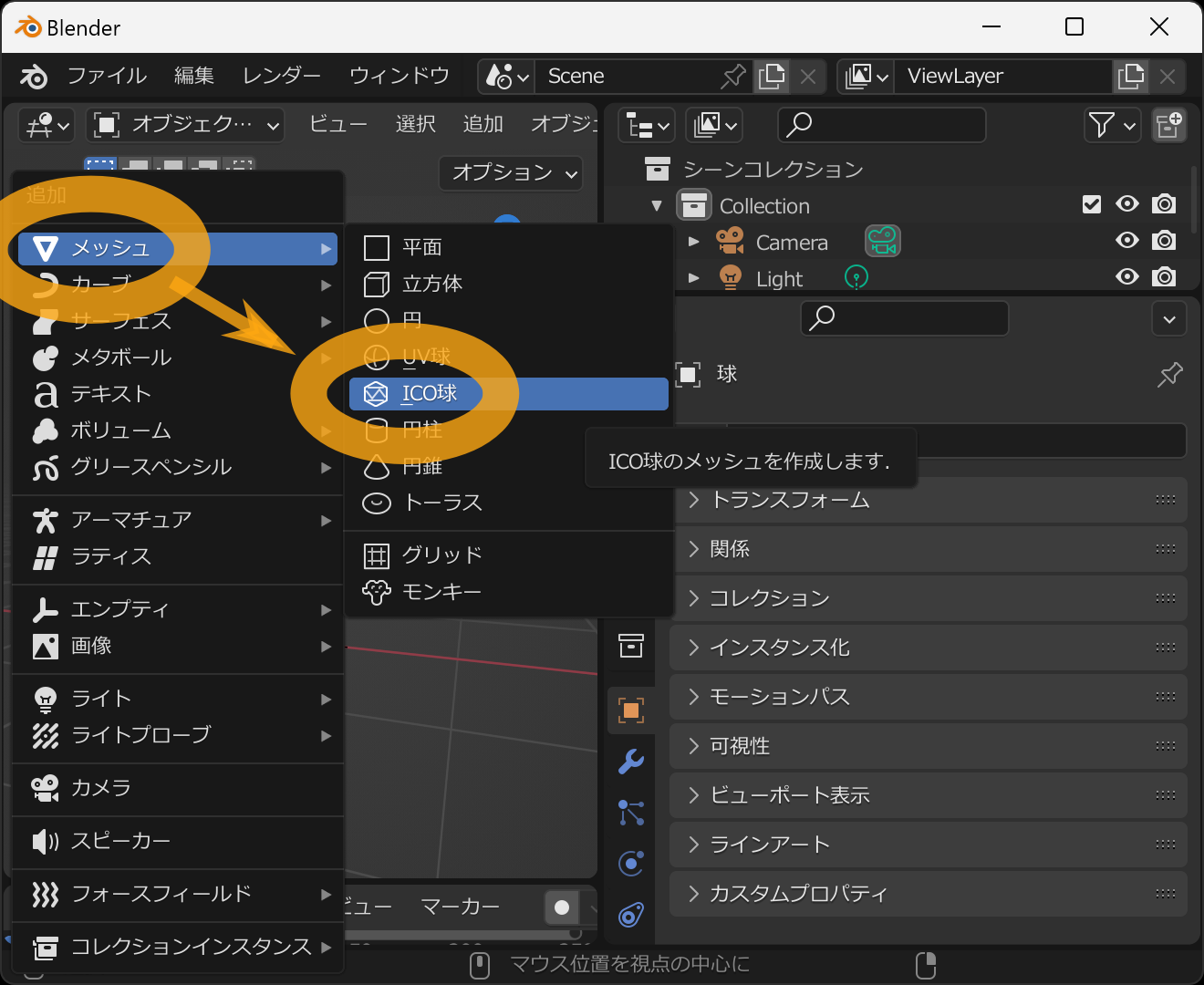The height and width of the screenshot is (985, 1204).
Task: Open the Modifier properties wrench tab
Action: coord(630,762)
